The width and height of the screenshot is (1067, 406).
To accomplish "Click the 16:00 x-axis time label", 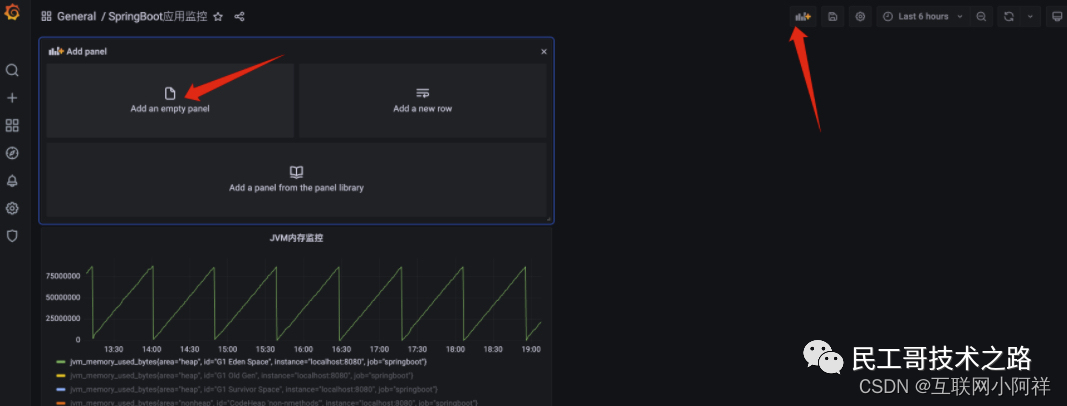I will tap(303, 349).
